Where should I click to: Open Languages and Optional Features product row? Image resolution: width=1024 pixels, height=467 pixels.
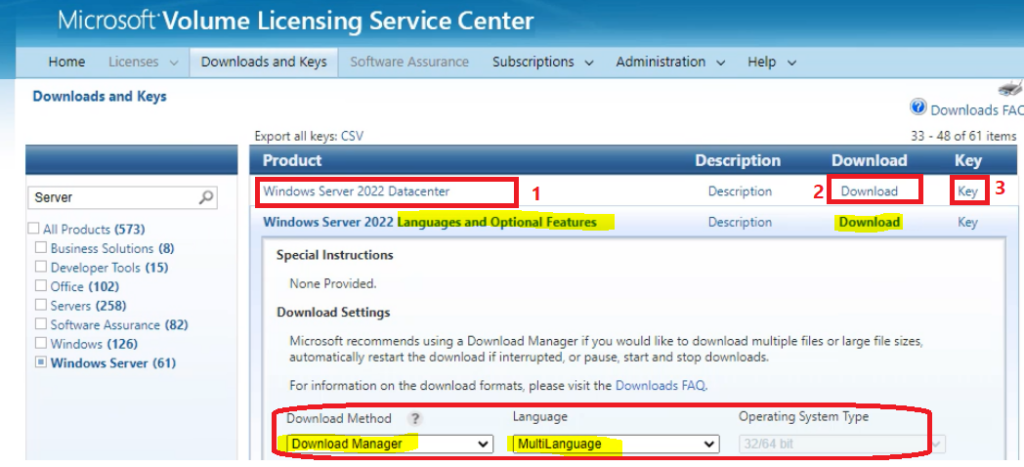[x=430, y=222]
